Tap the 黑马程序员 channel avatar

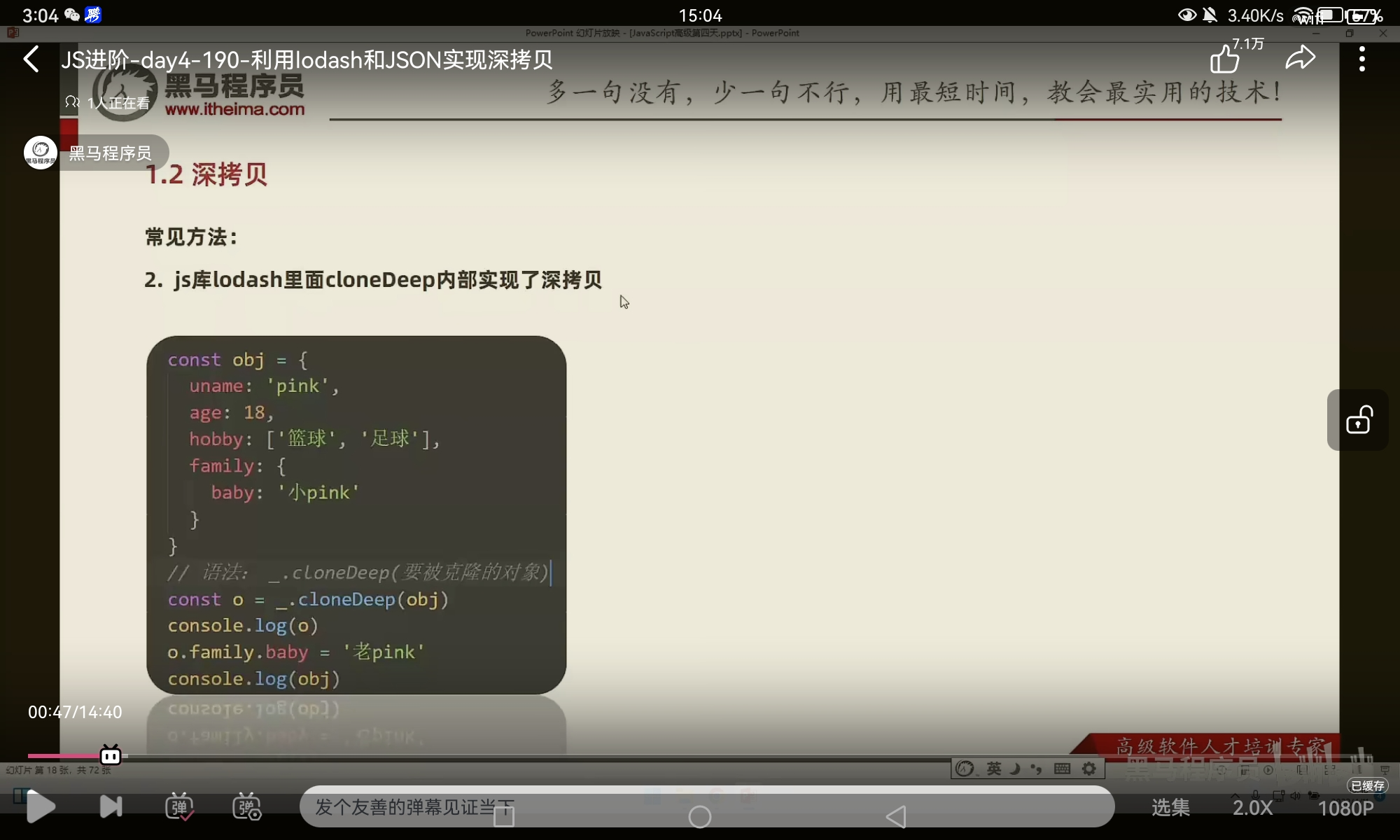pyautogui.click(x=41, y=152)
